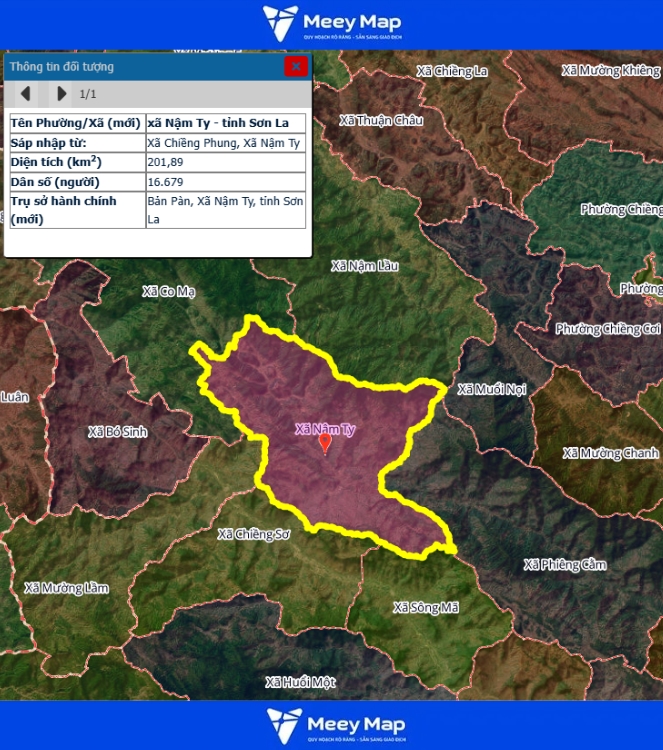Click the Xã Thuận Châu label
Screen dimensions: 663x750
pyautogui.click(x=381, y=120)
